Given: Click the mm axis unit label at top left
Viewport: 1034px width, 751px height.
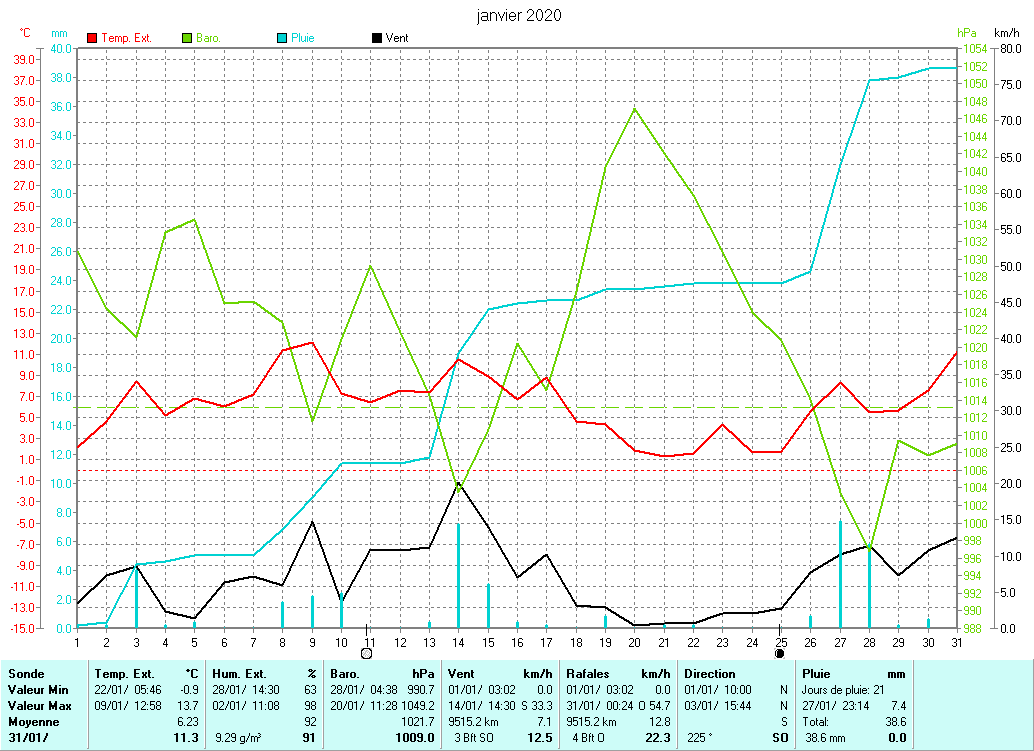Looking at the screenshot, I should click(x=59, y=33).
